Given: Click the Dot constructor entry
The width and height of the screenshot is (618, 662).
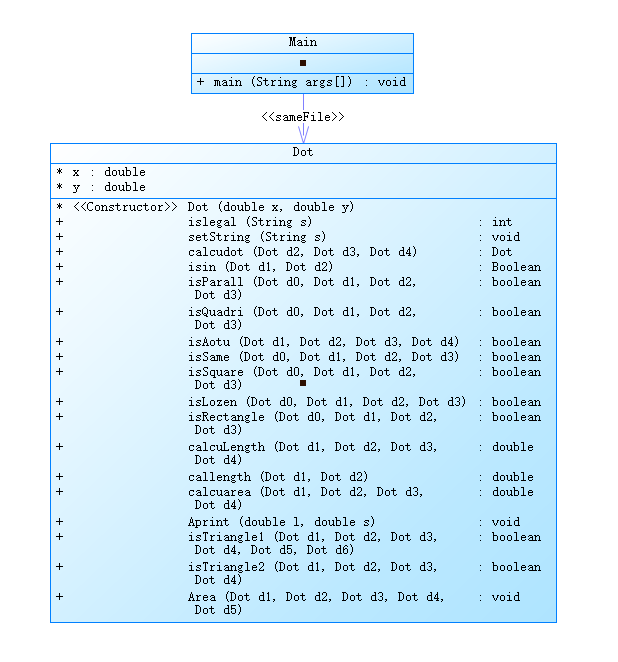Looking at the screenshot, I should (x=205, y=207).
